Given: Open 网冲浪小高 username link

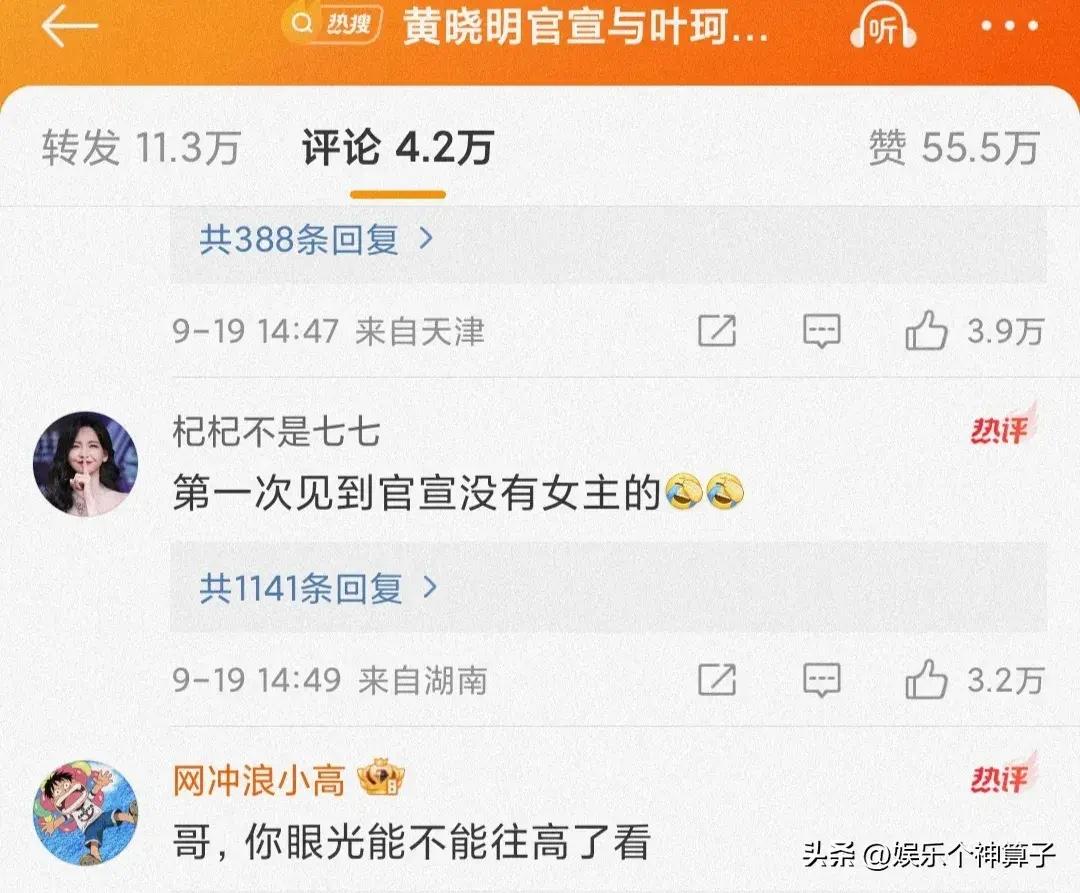Looking at the screenshot, I should (x=258, y=781).
